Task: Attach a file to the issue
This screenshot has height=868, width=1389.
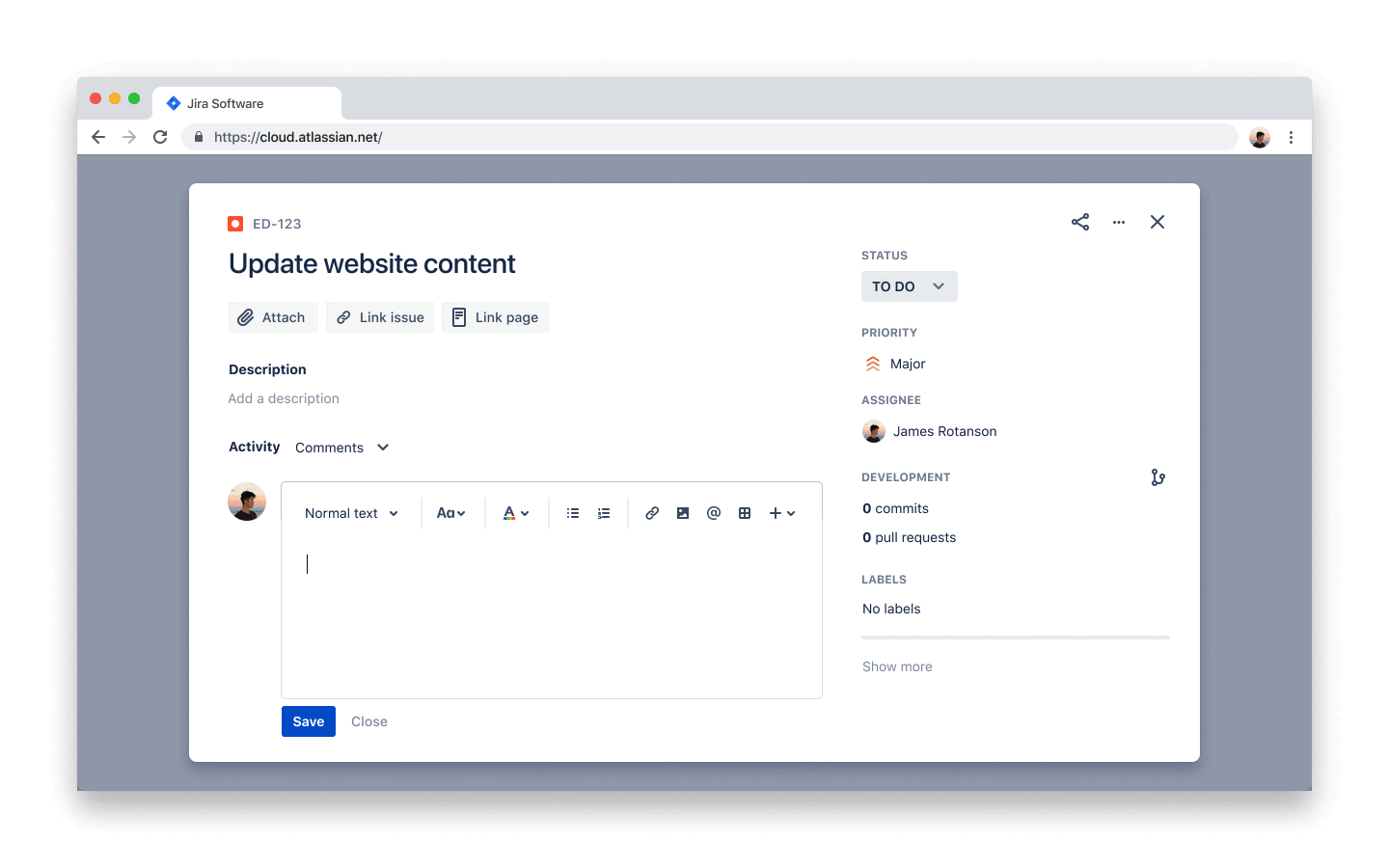Action: click(x=273, y=316)
